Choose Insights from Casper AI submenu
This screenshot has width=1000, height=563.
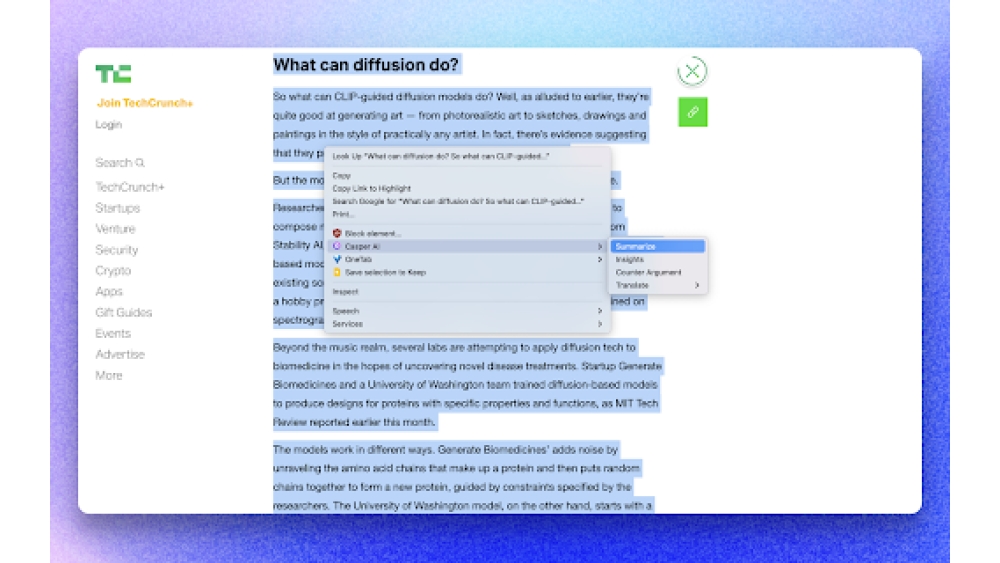coord(658,260)
